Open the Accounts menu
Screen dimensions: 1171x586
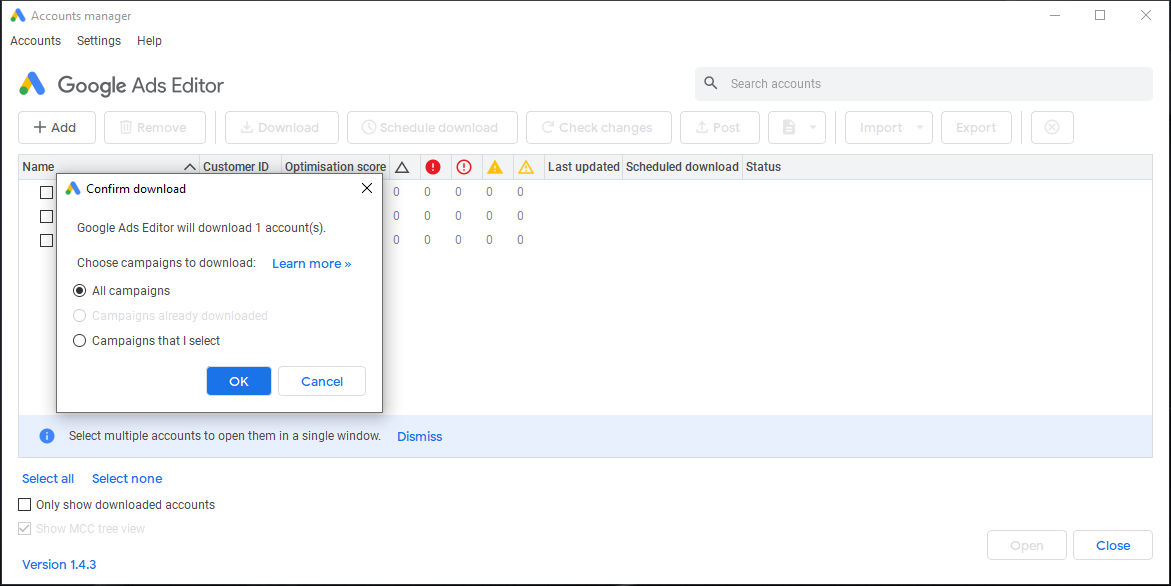pyautogui.click(x=35, y=40)
